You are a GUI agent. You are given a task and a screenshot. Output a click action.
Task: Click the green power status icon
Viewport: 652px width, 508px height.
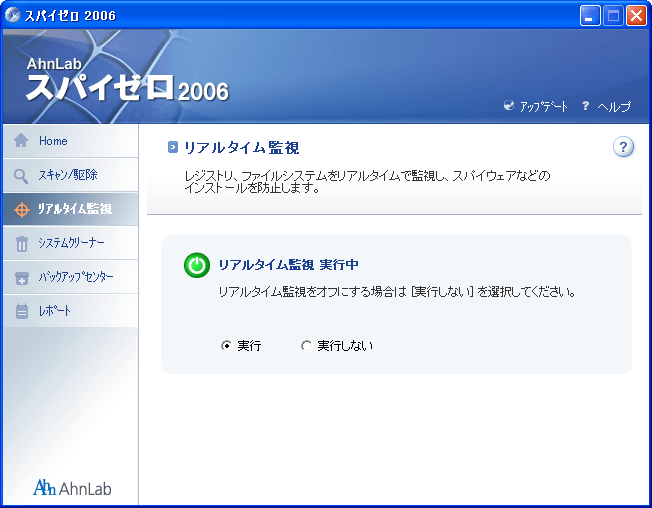(197, 265)
